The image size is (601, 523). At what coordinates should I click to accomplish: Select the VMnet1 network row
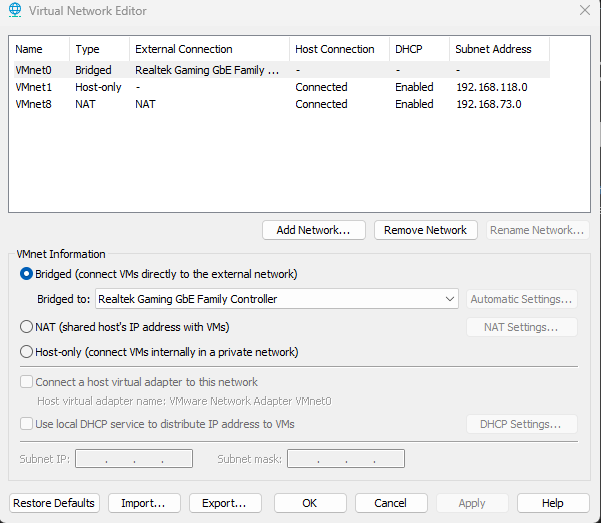pos(282,87)
